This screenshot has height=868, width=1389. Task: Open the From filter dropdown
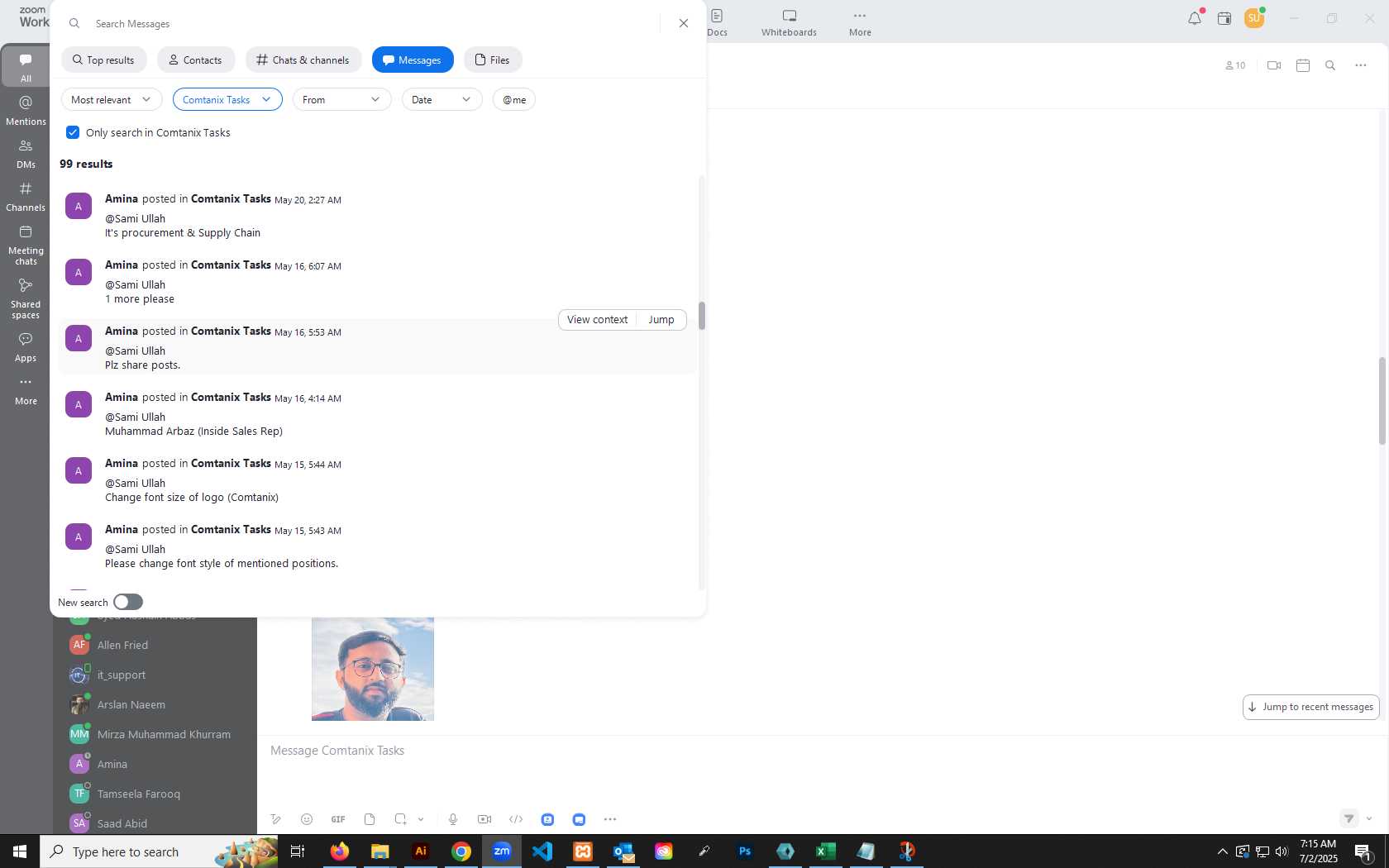[x=341, y=99]
